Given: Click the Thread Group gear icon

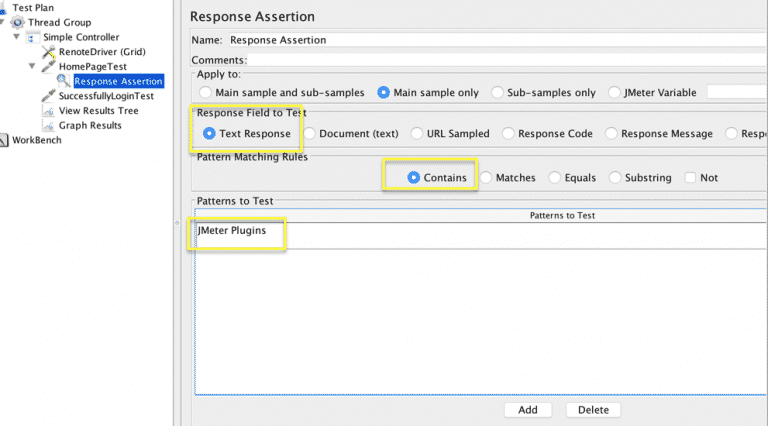Looking at the screenshot, I should (x=18, y=23).
